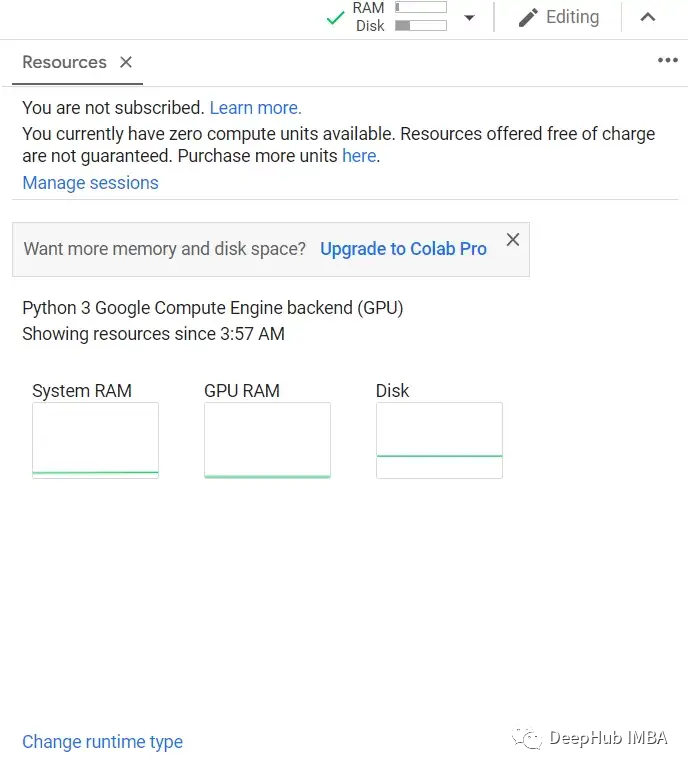This screenshot has height=769, width=688.
Task: Click the 'here' purchase units link
Action: coord(359,156)
